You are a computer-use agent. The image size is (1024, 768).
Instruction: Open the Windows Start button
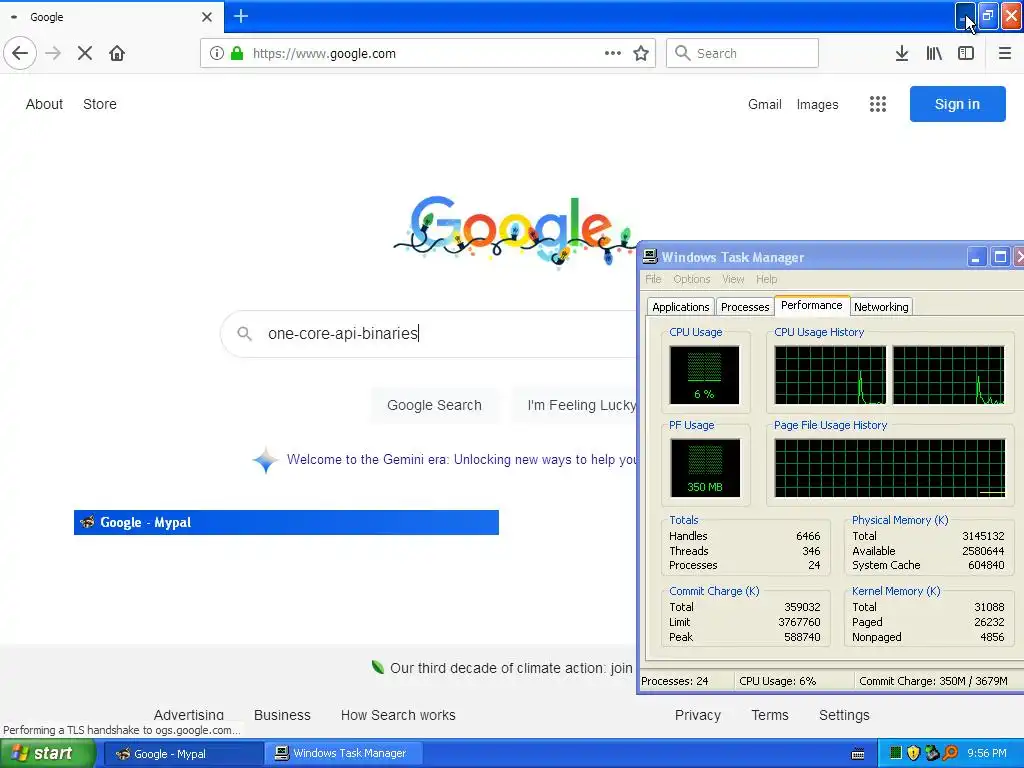48,753
